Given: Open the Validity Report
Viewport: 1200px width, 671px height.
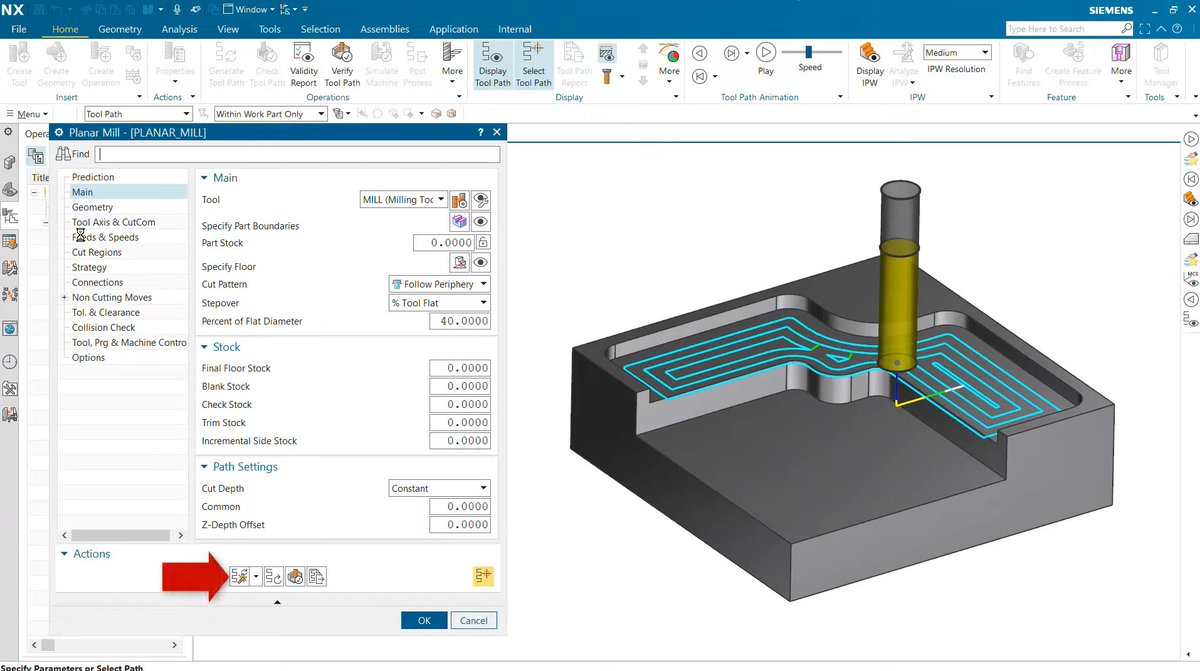Looking at the screenshot, I should pyautogui.click(x=304, y=63).
